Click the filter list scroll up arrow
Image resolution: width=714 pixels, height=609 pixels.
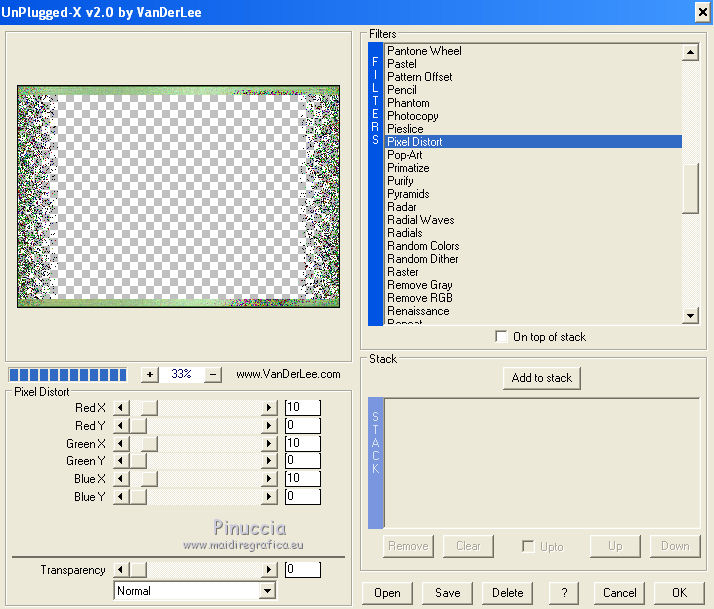point(690,52)
